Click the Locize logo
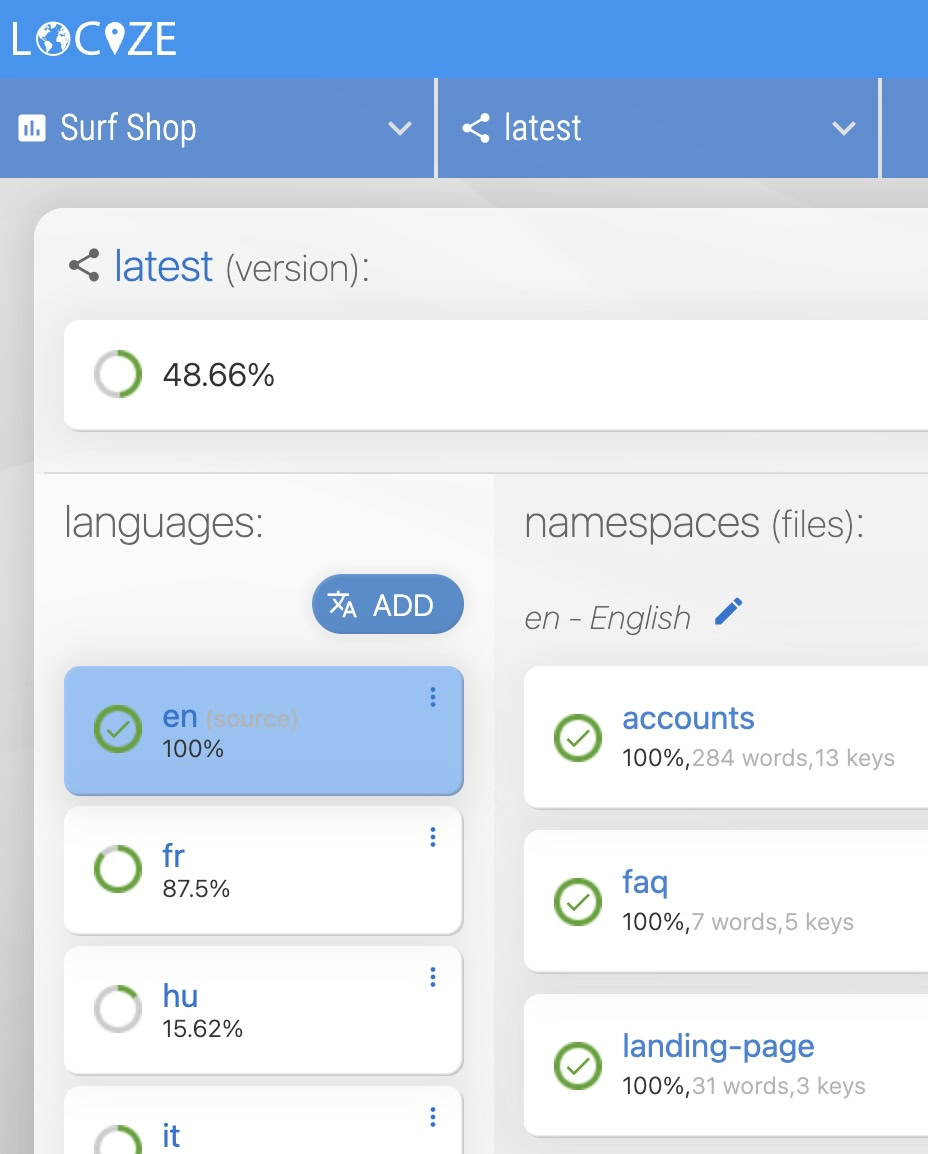This screenshot has width=928, height=1154. click(94, 39)
